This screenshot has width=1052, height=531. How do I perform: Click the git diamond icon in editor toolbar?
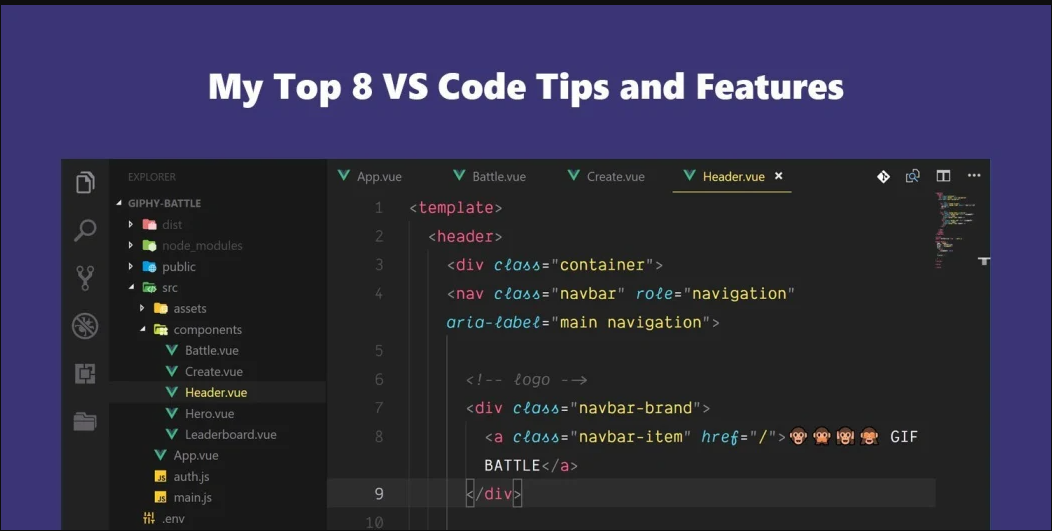[883, 176]
